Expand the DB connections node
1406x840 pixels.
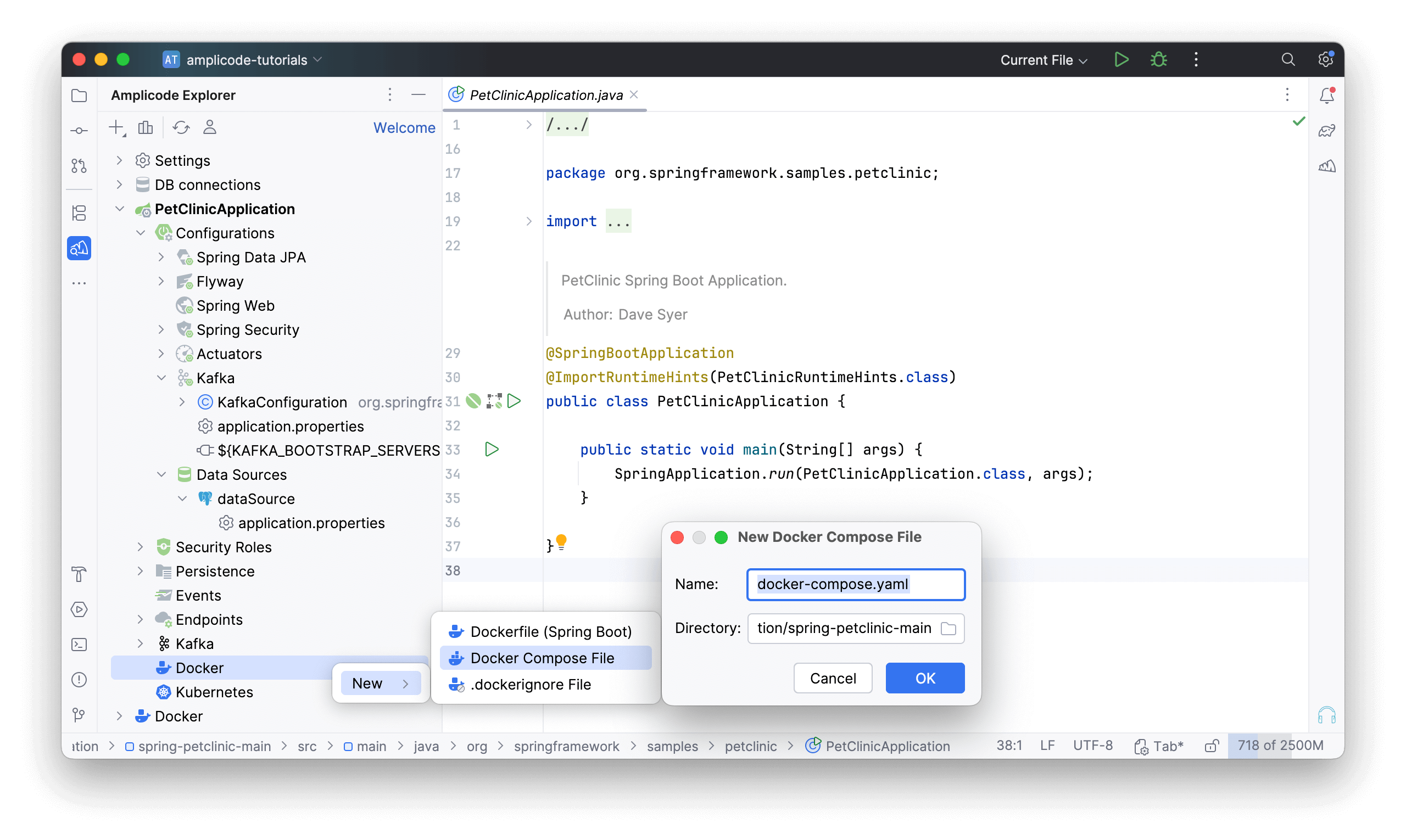(x=120, y=184)
